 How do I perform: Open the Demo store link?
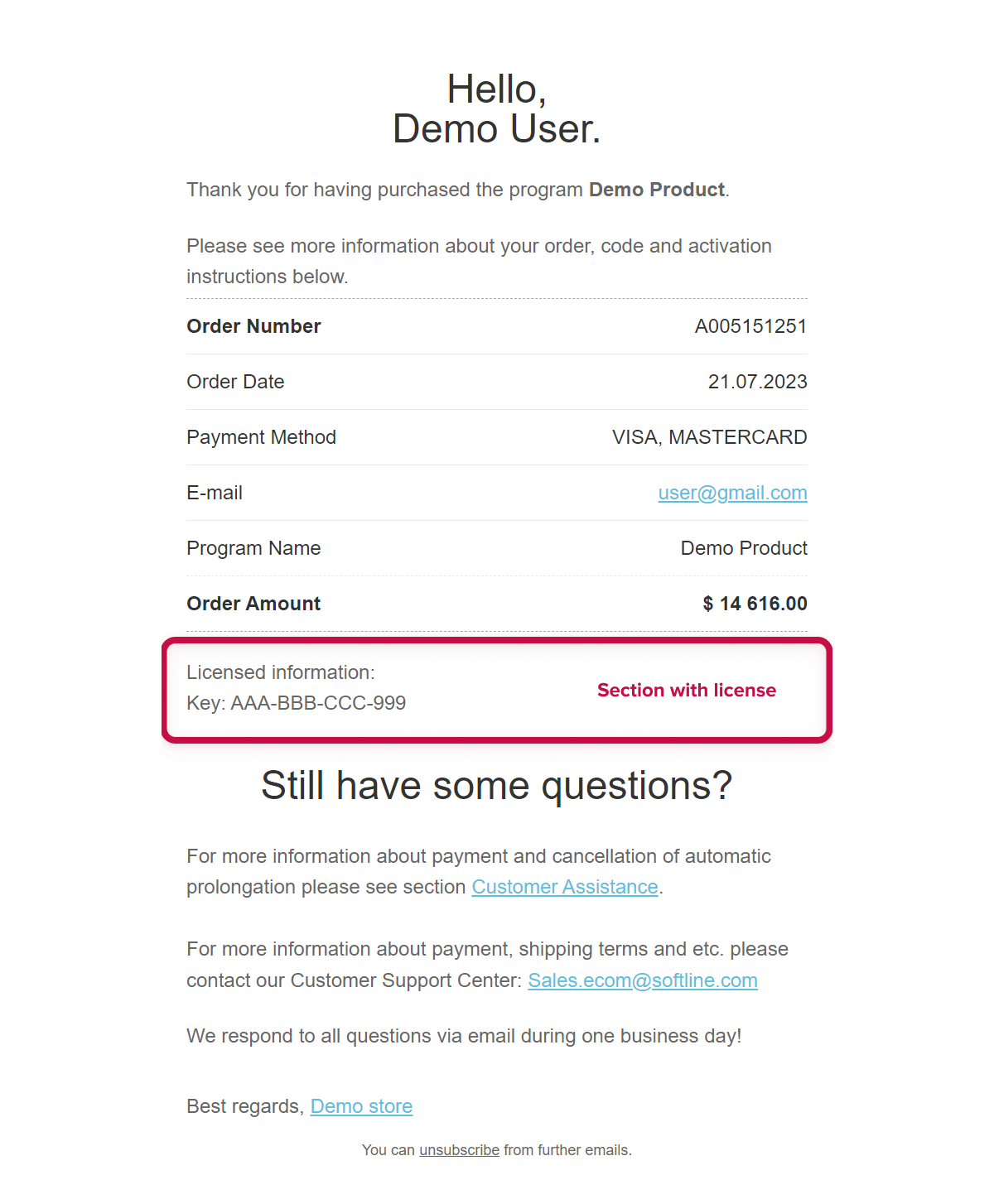tap(361, 1106)
